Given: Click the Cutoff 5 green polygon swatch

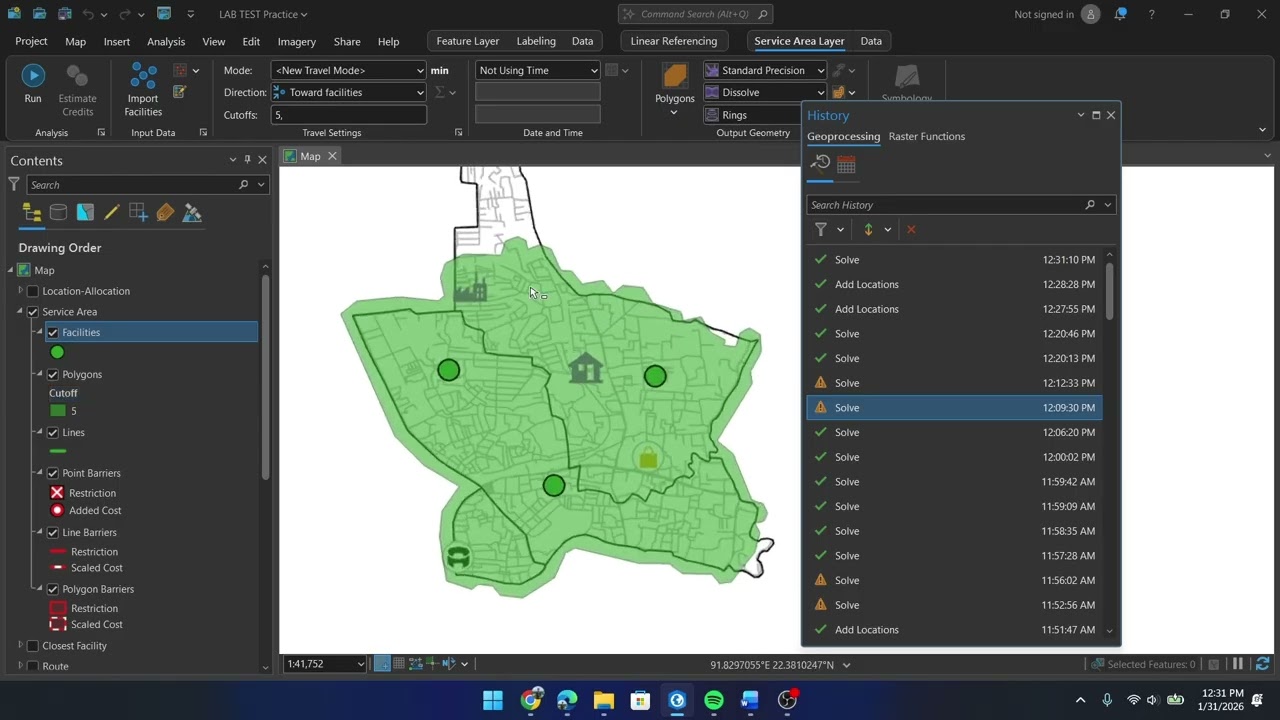Looking at the screenshot, I should (58, 411).
